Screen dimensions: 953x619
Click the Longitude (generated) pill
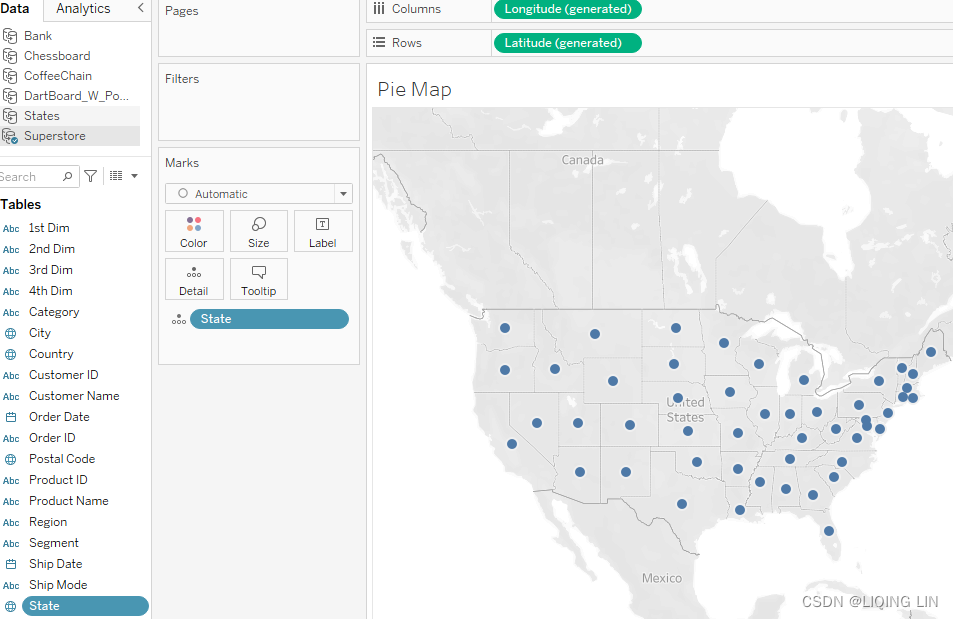coord(568,9)
